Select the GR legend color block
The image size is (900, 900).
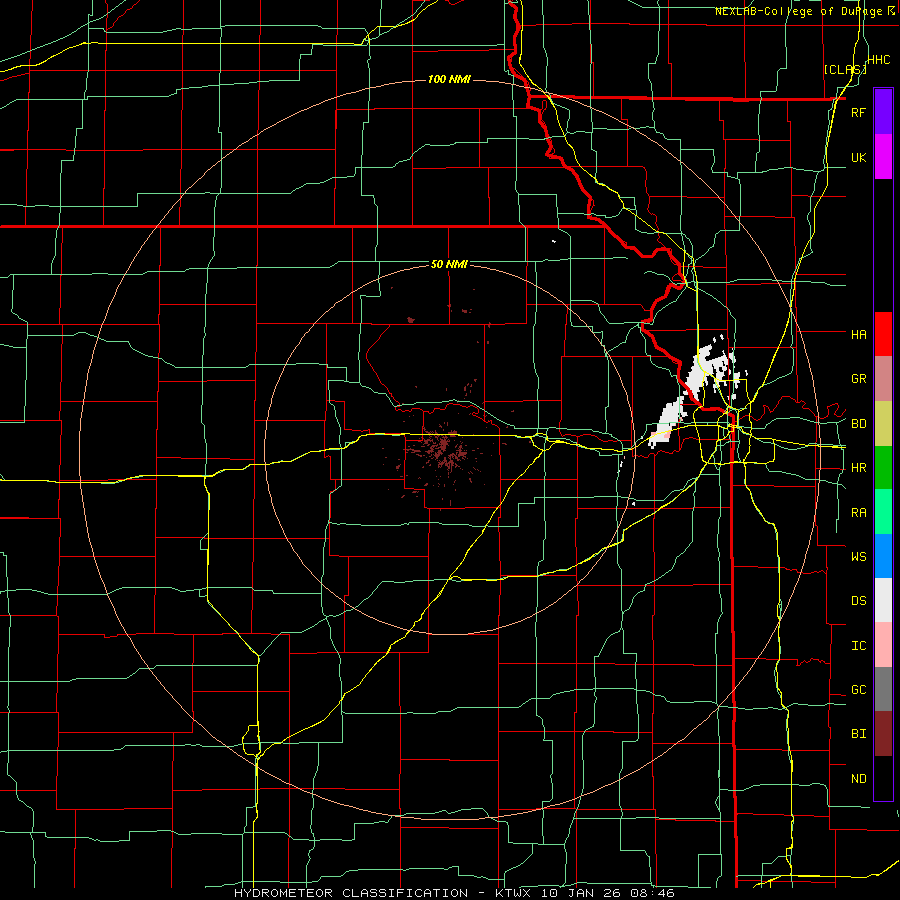[x=883, y=378]
